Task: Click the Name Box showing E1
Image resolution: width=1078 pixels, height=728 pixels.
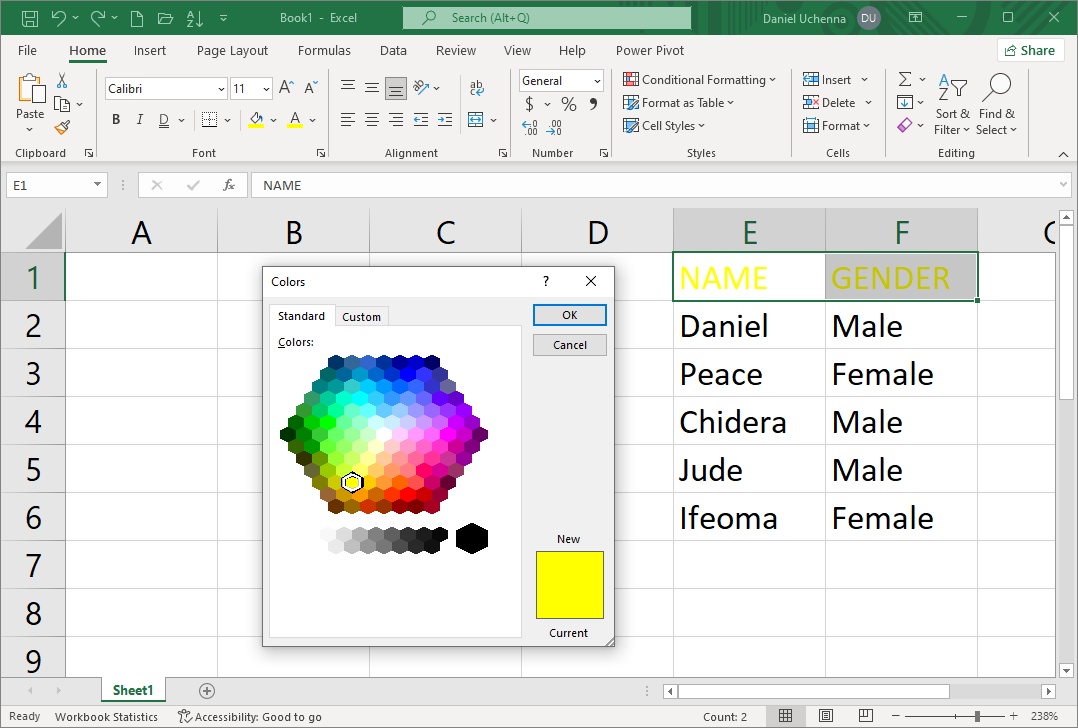Action: (x=50, y=185)
